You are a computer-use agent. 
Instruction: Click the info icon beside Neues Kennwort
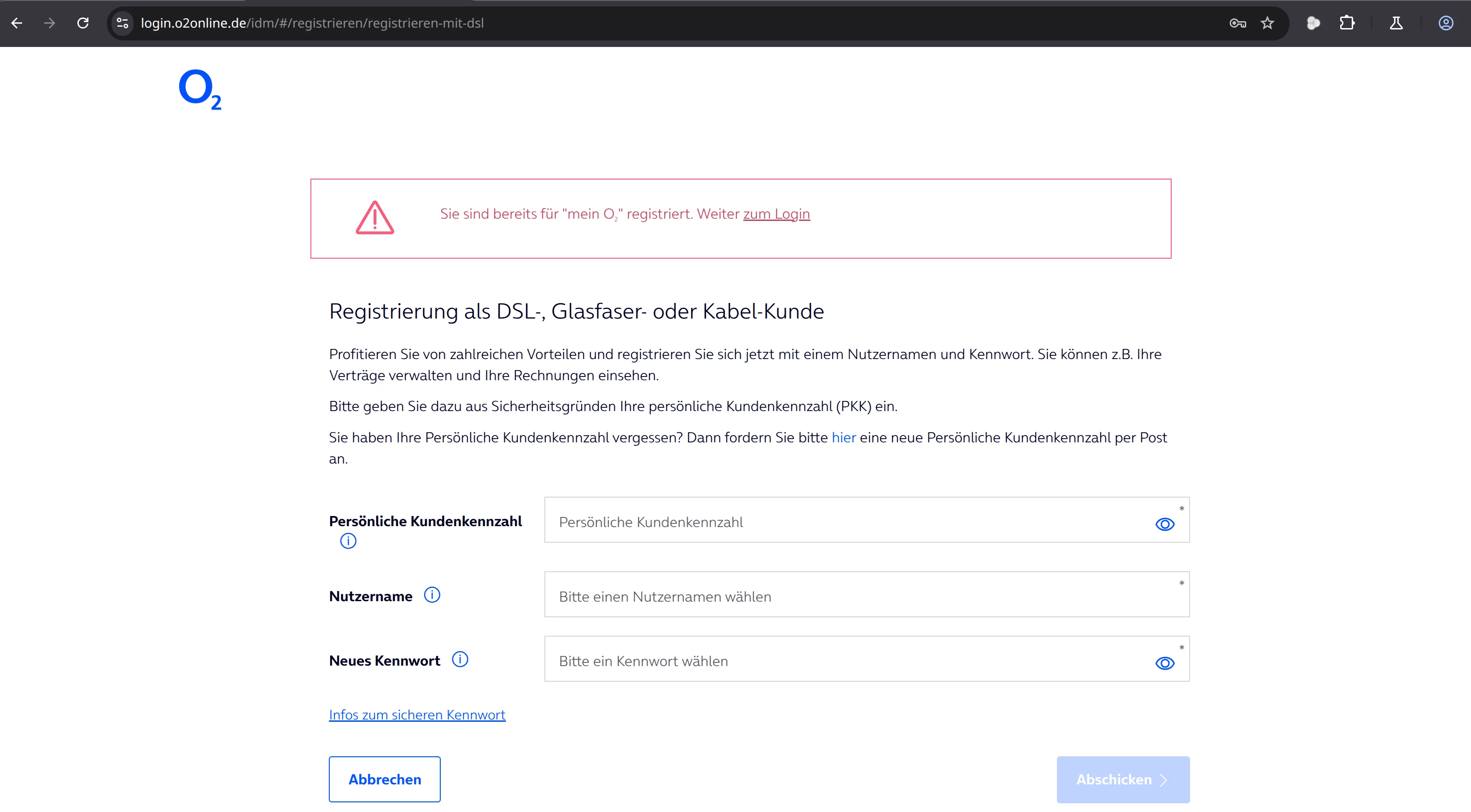(460, 660)
